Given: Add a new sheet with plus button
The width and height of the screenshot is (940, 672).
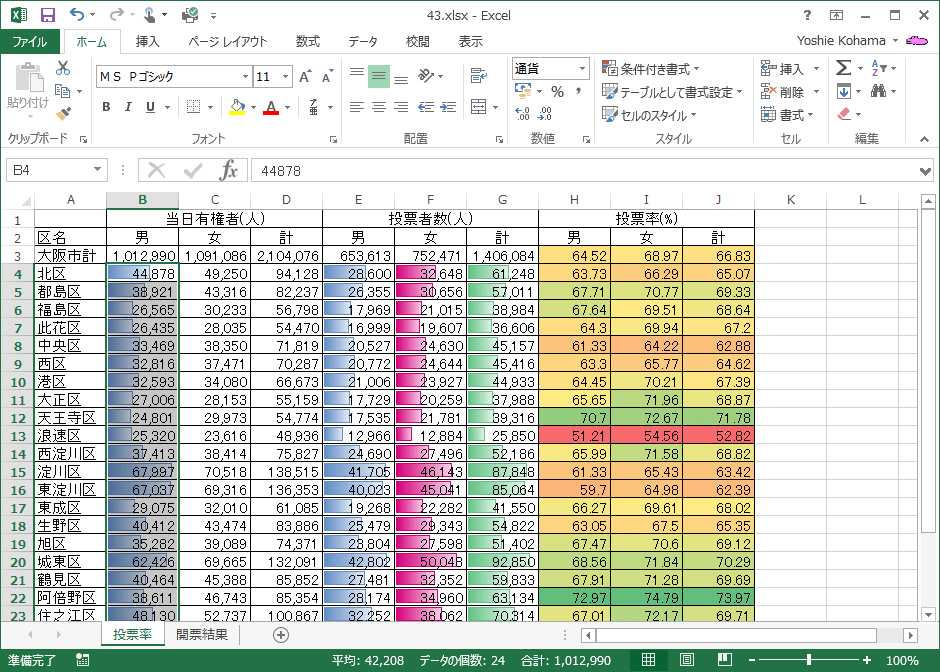Looking at the screenshot, I should pos(281,635).
